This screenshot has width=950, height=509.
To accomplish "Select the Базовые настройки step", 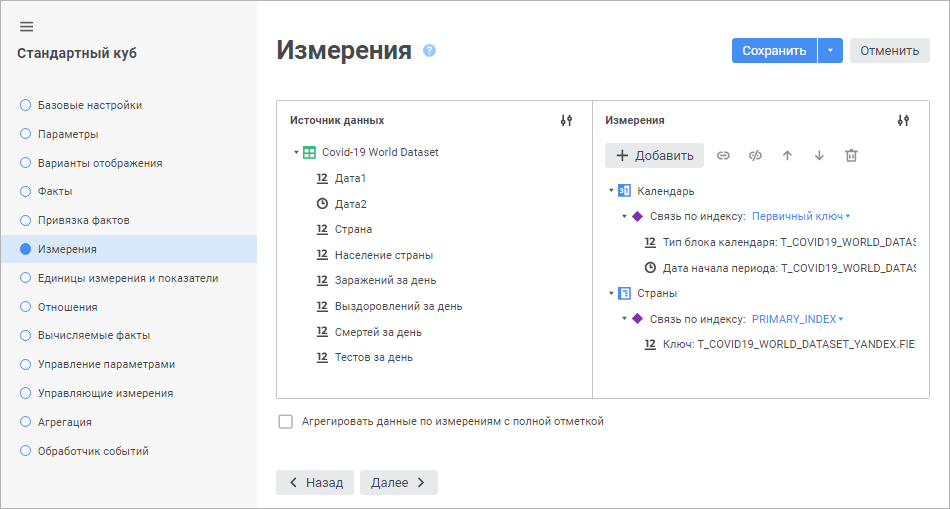I will [89, 105].
